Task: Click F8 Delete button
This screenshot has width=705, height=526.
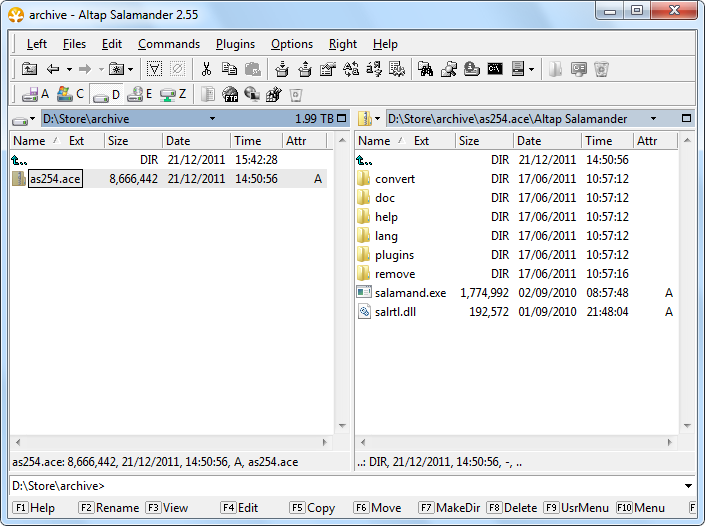Action: [x=512, y=508]
